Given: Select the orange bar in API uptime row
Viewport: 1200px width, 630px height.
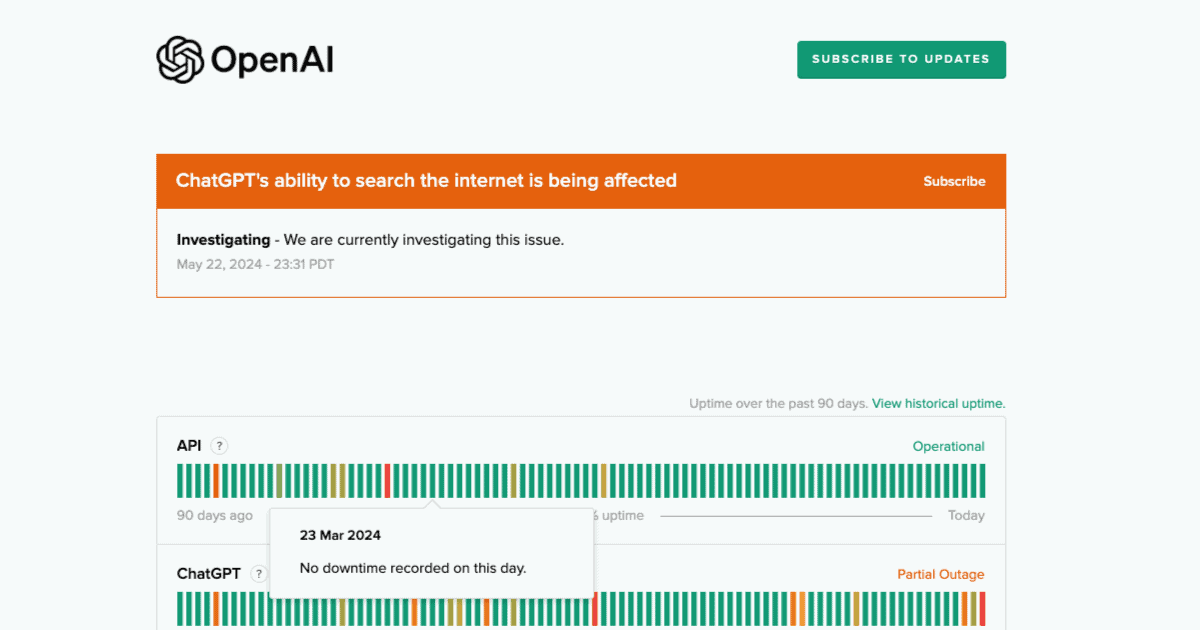Looking at the screenshot, I should click(216, 481).
